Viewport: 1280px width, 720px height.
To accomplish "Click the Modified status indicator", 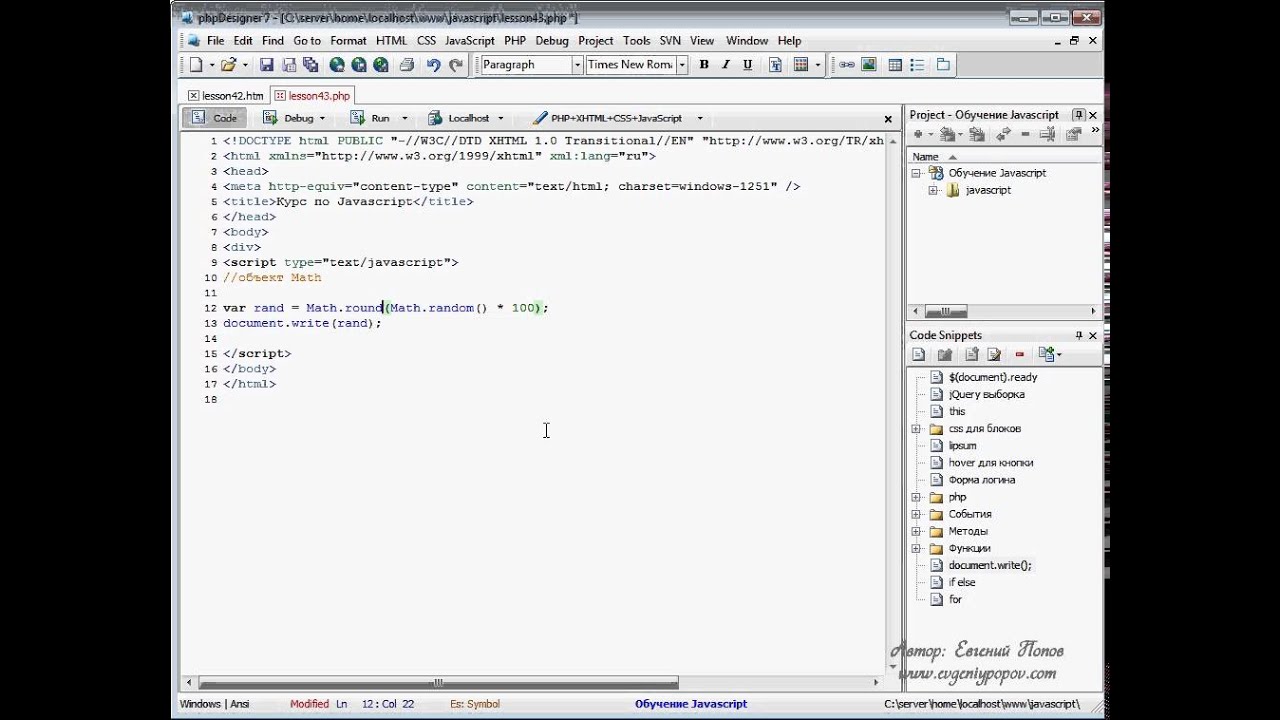I will click(x=309, y=704).
